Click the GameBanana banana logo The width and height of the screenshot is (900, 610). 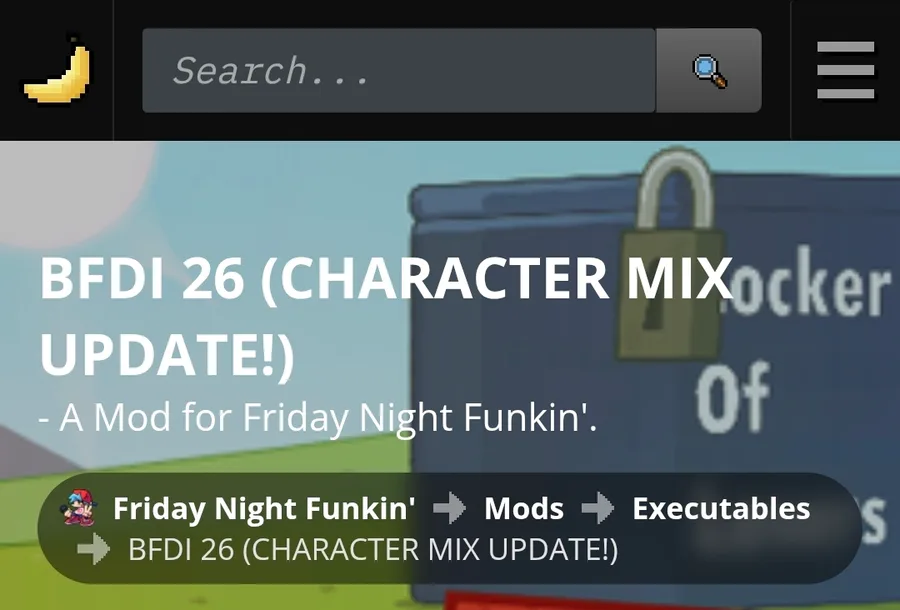[x=57, y=71]
